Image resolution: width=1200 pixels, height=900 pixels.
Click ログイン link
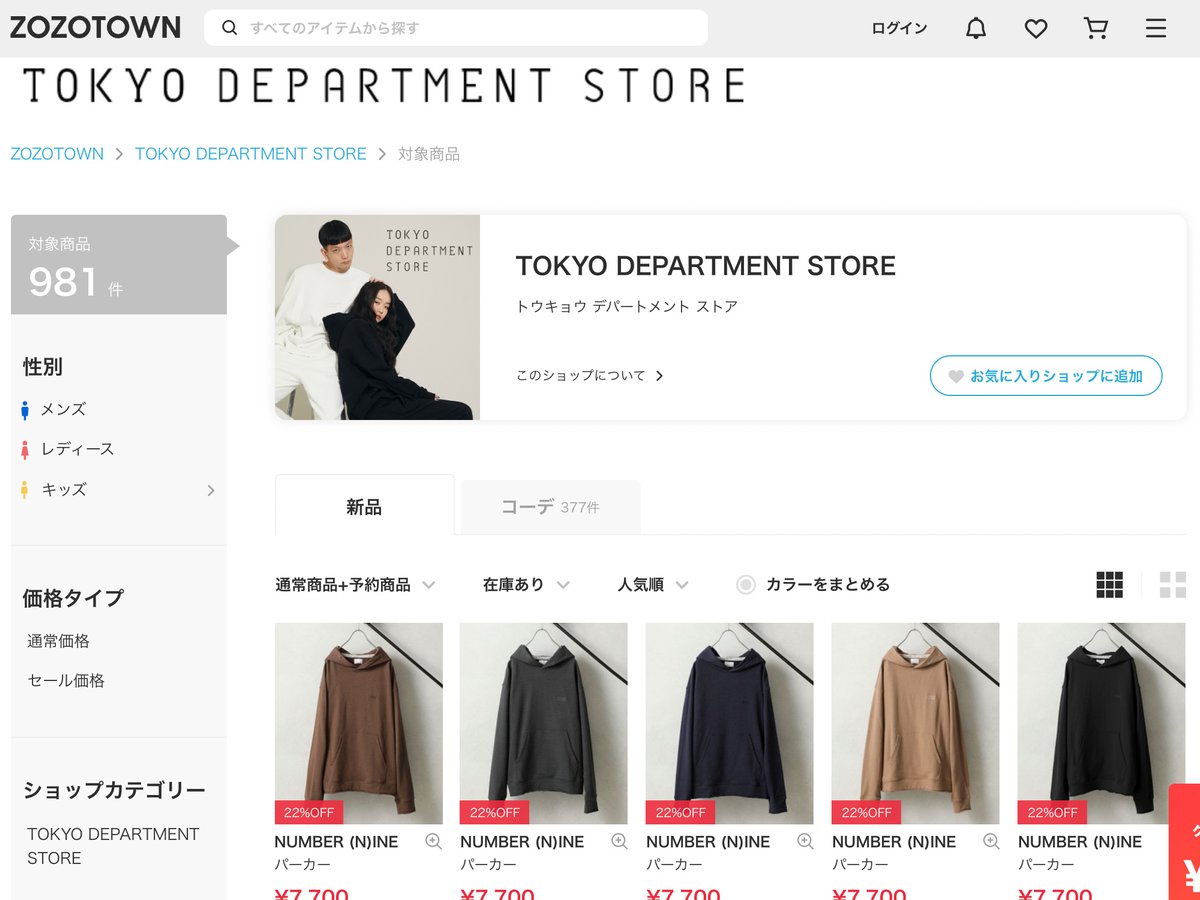tap(899, 29)
